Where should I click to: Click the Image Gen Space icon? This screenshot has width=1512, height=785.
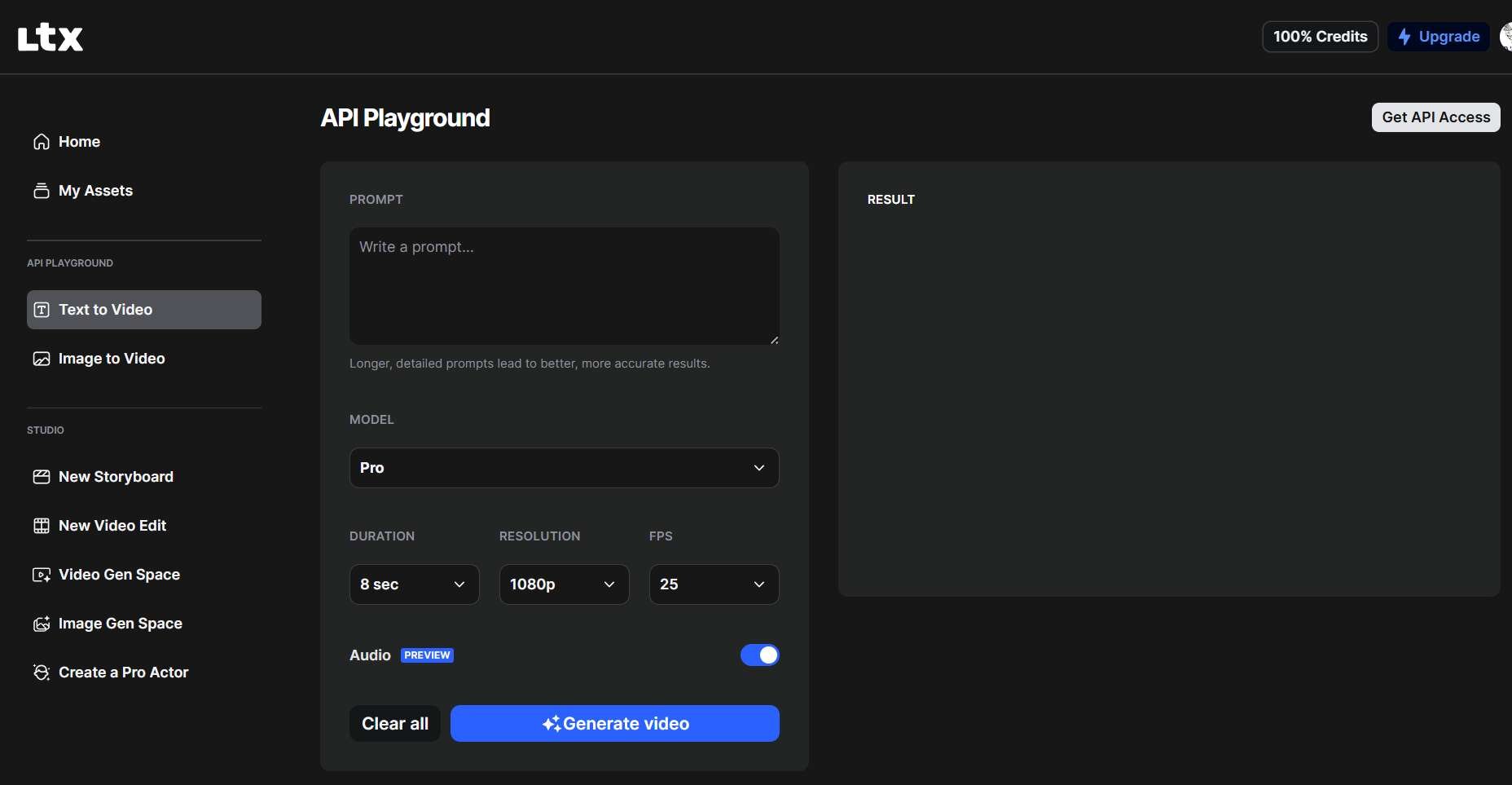(42, 624)
